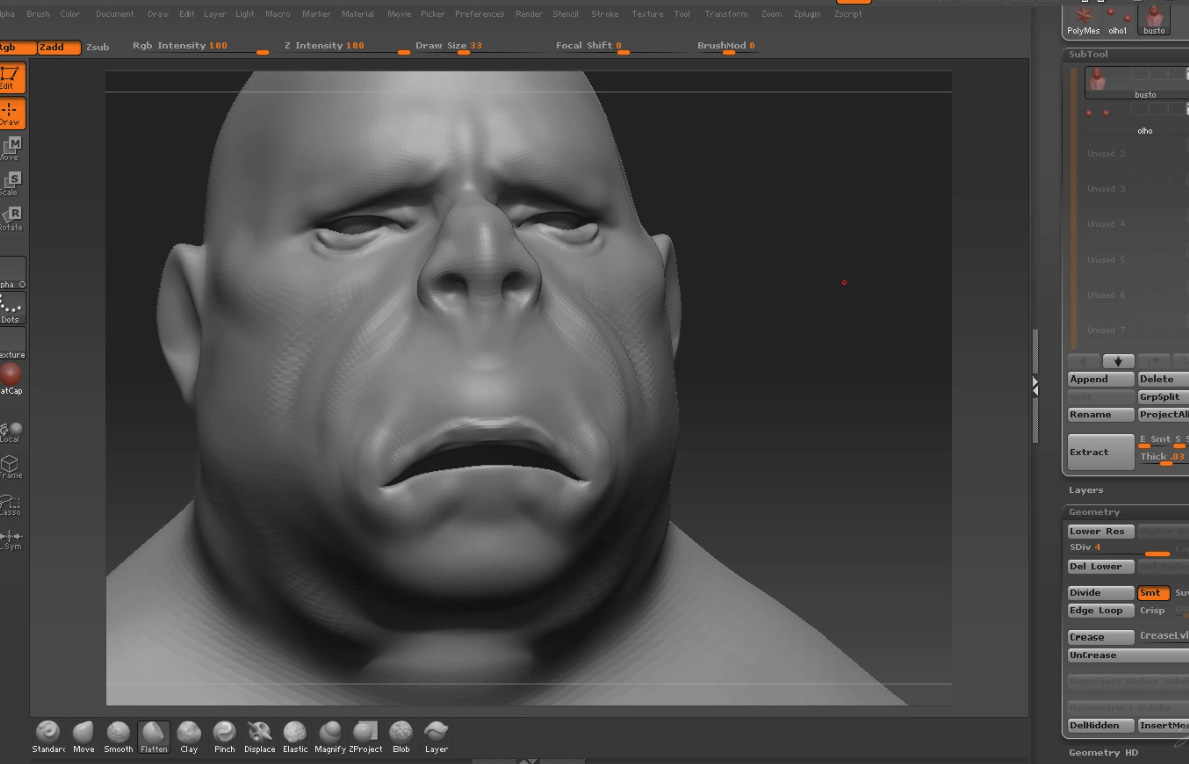Viewport: 1189px width, 764px height.
Task: Activate the ZProject brush
Action: (365, 734)
